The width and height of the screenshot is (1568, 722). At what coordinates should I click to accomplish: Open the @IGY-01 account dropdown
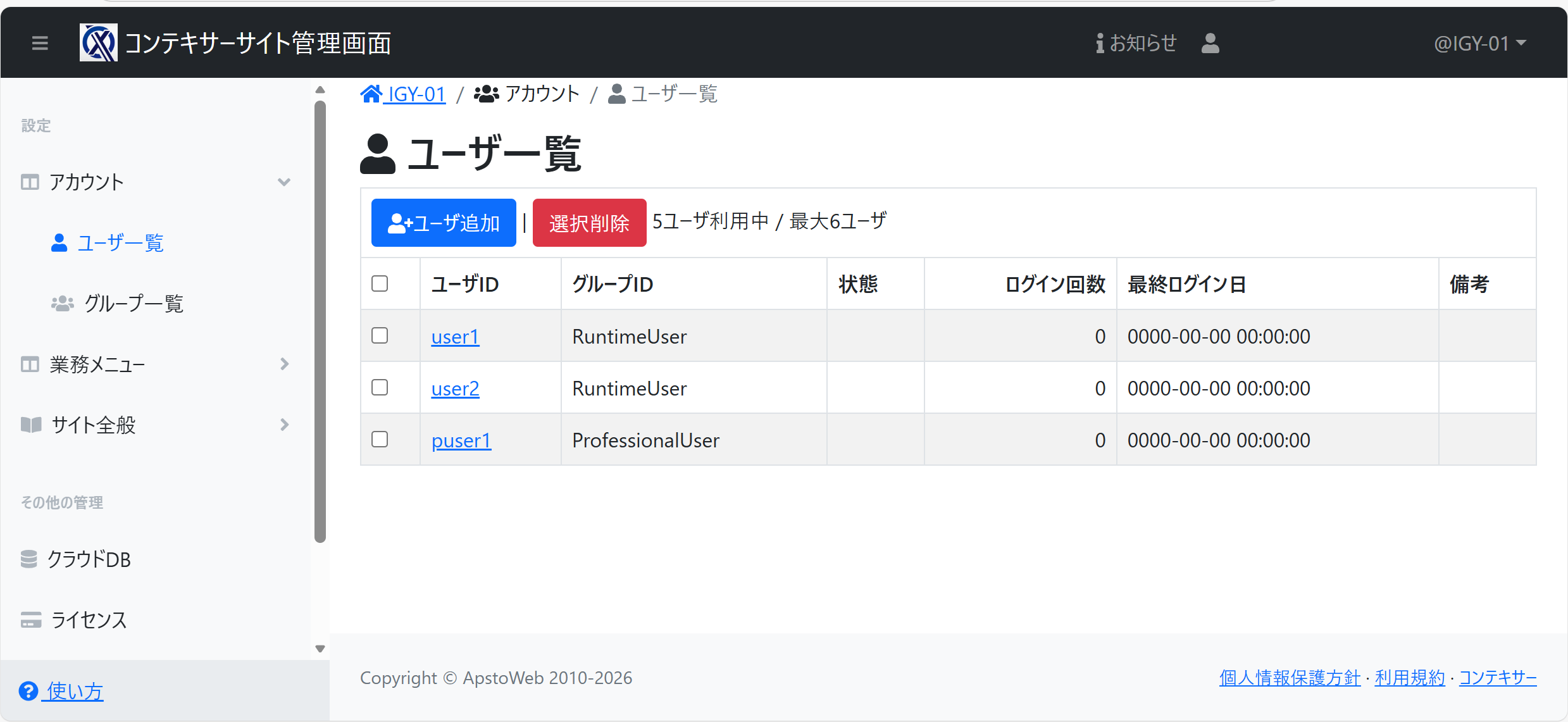click(x=1479, y=43)
